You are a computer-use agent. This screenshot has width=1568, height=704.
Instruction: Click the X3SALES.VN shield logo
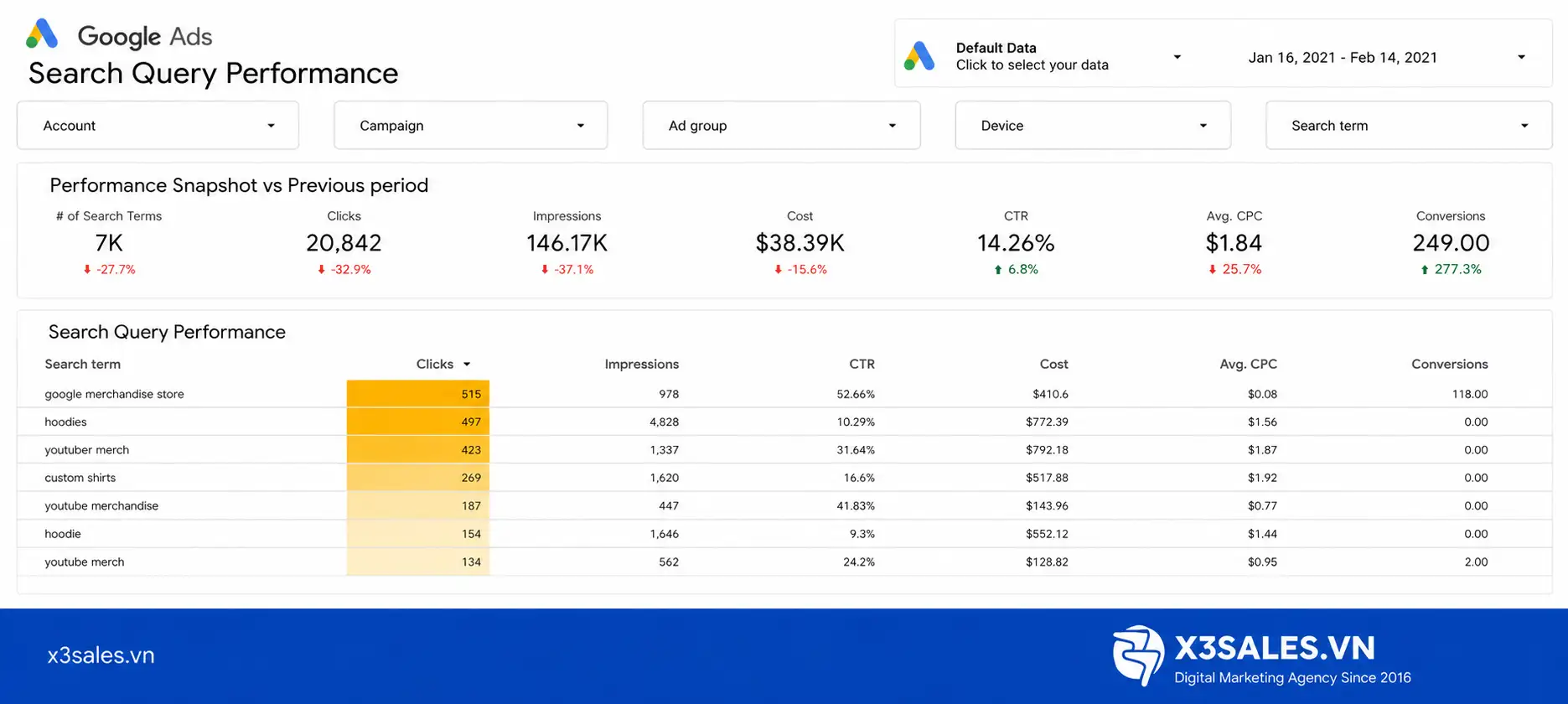pyautogui.click(x=1138, y=656)
